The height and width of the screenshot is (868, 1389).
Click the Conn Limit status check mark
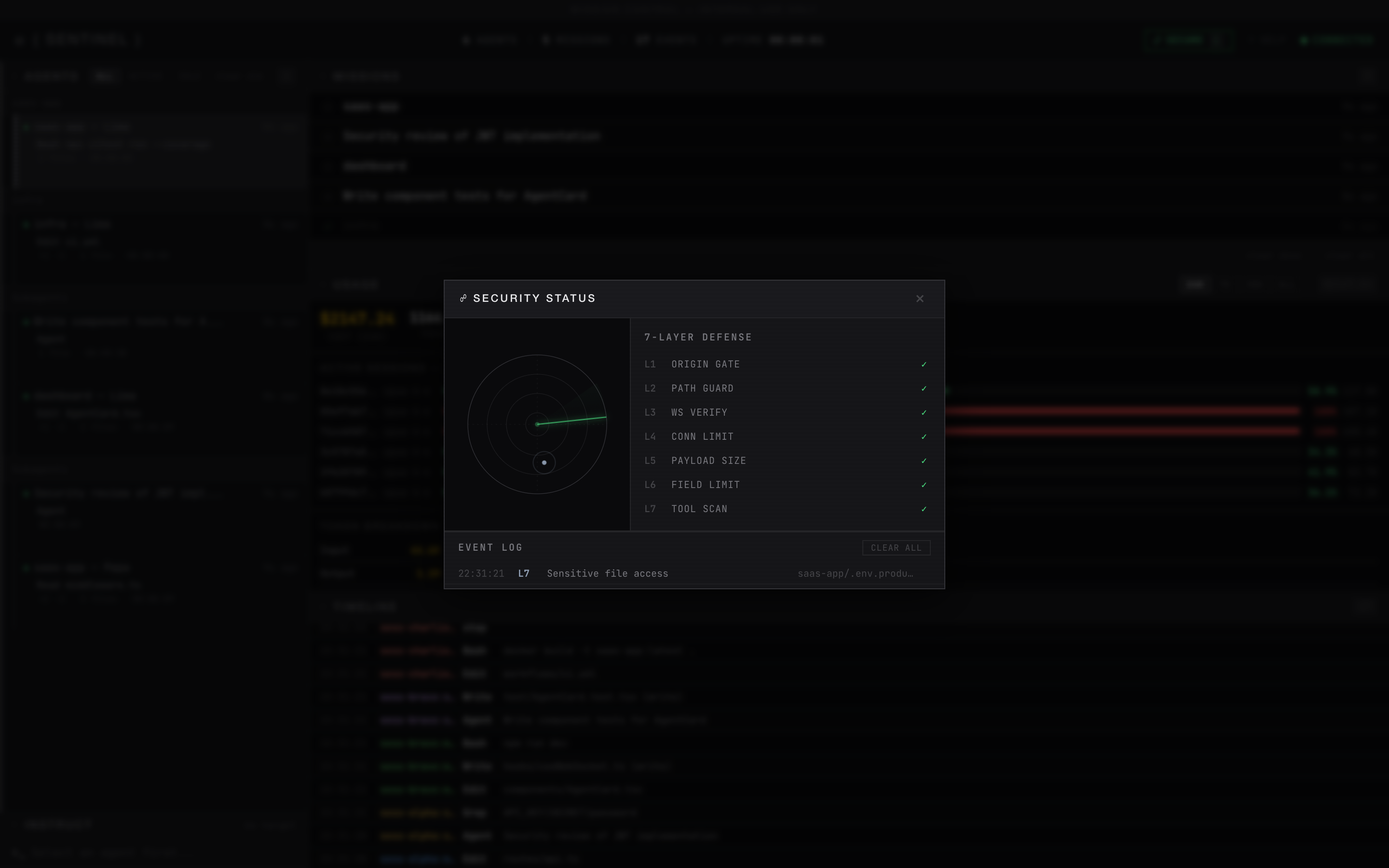(924, 437)
